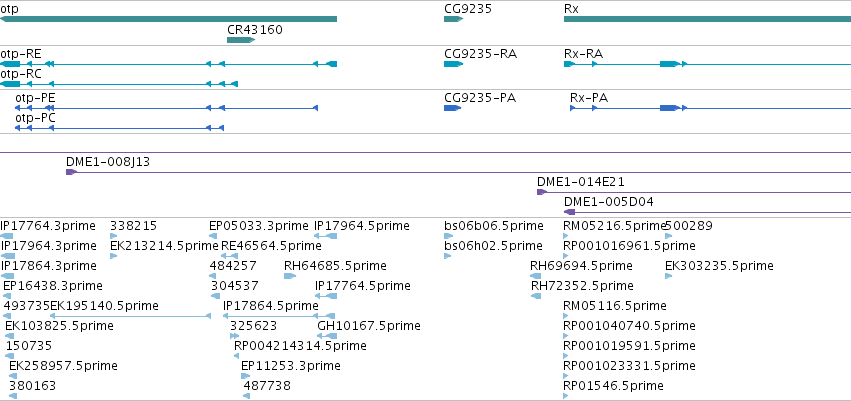
Task: Select transcript otp-RC
Action: [119, 84]
